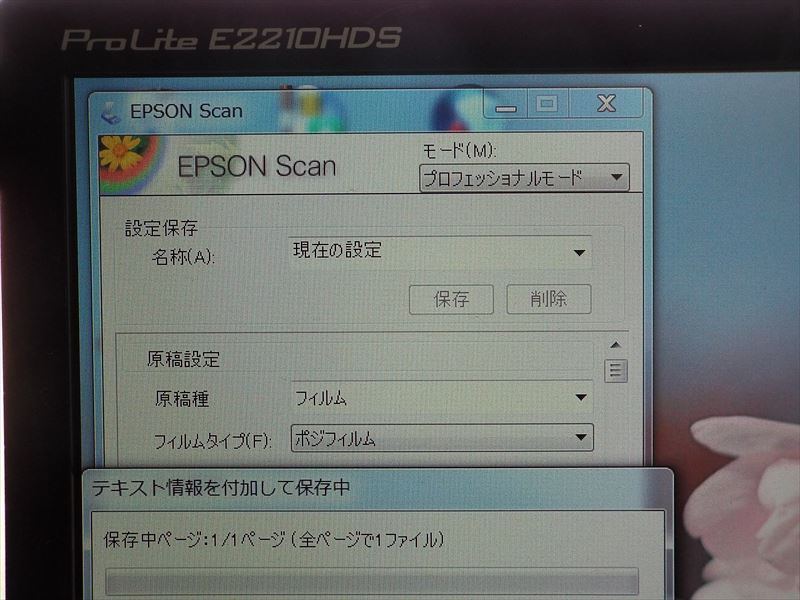This screenshot has height=600, width=800.
Task: Open the 名称(A) settings name dropdown
Action: coord(440,252)
